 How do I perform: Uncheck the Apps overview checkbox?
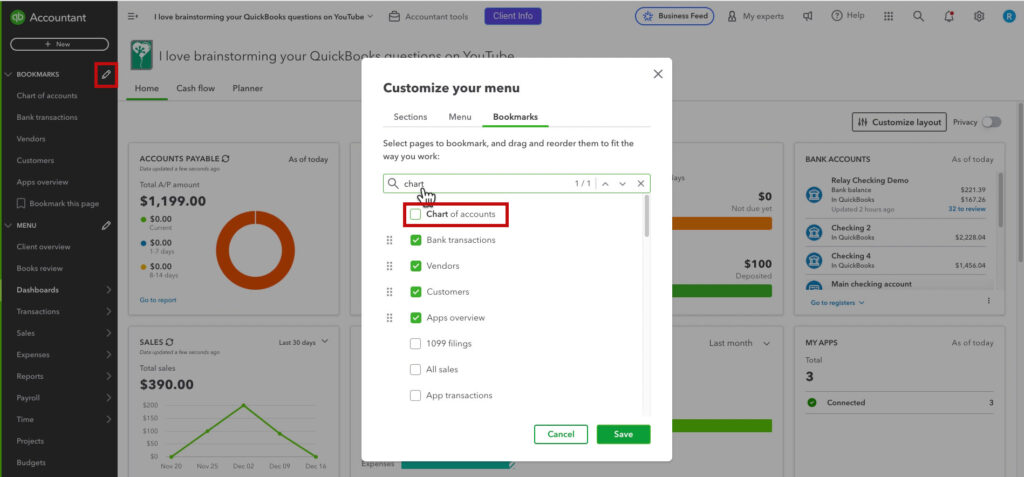[415, 318]
